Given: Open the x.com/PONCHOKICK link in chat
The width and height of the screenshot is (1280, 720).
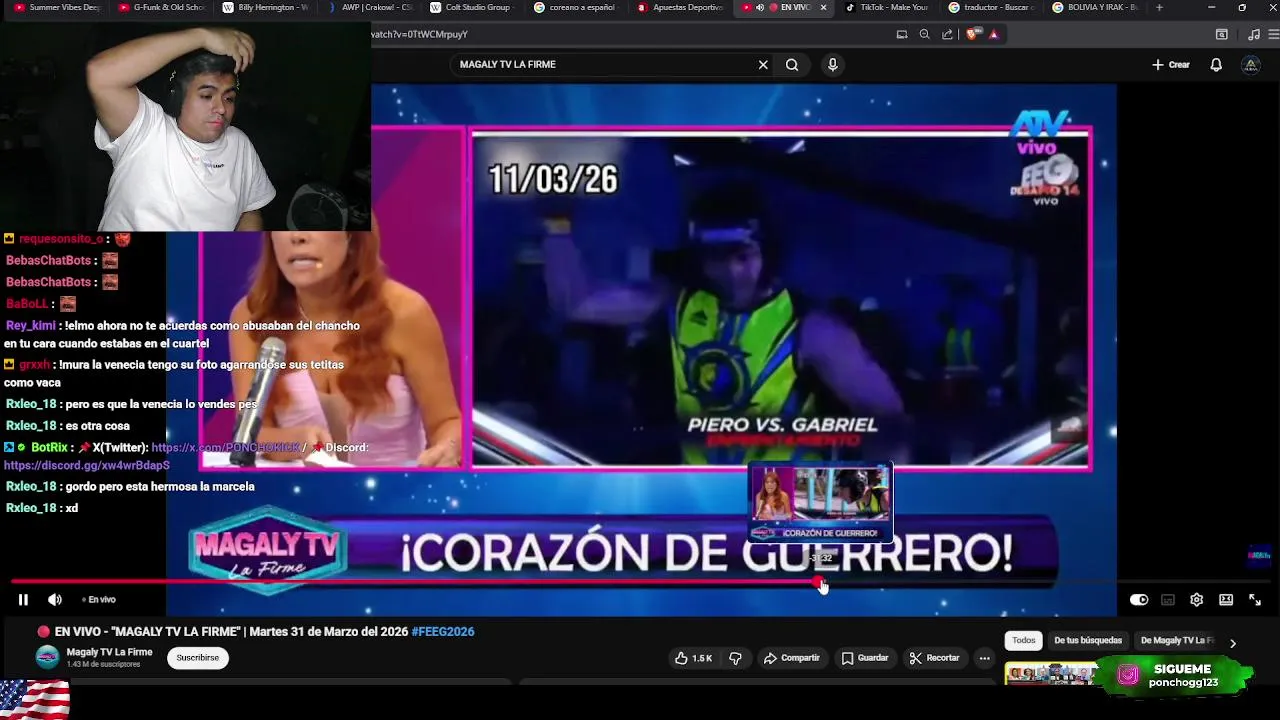Looking at the screenshot, I should (x=225, y=448).
